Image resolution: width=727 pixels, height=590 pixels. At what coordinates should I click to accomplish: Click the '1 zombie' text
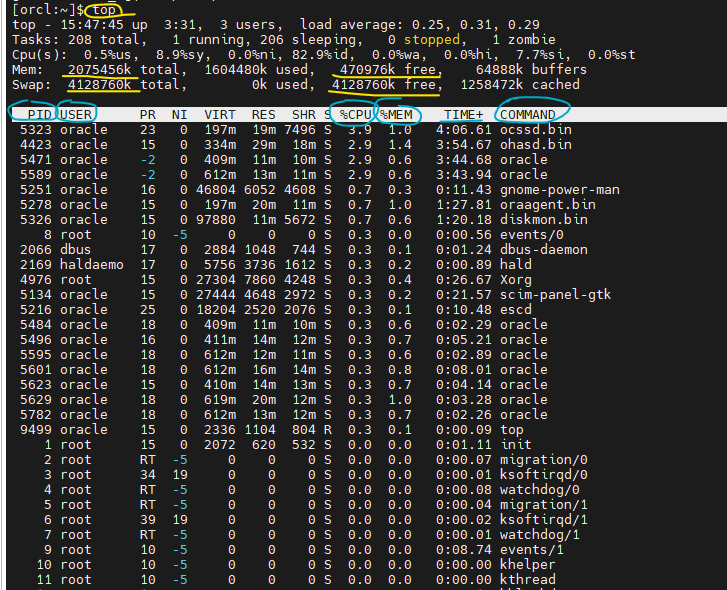[523, 39]
